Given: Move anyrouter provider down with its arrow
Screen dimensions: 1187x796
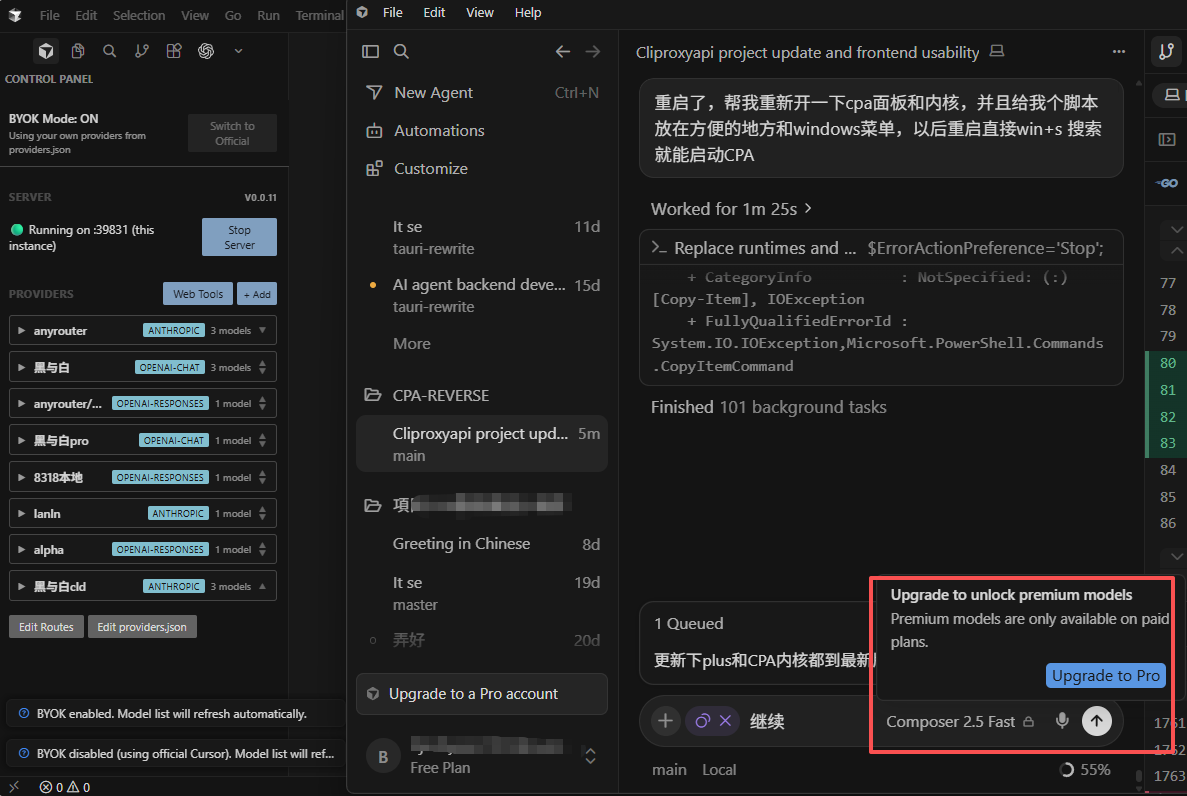Looking at the screenshot, I should [x=262, y=330].
